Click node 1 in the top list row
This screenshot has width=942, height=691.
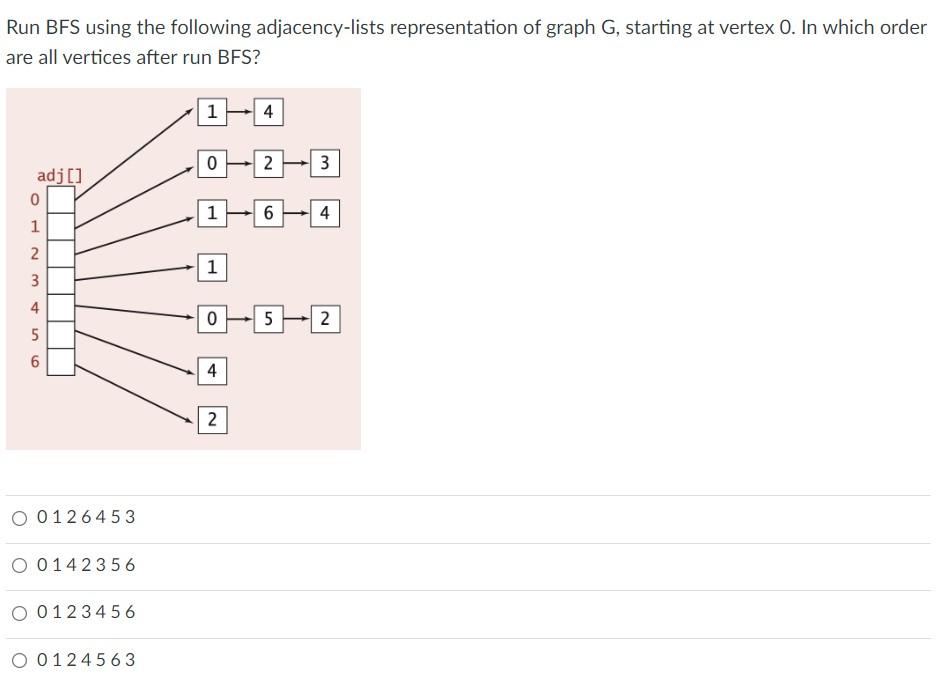click(211, 112)
